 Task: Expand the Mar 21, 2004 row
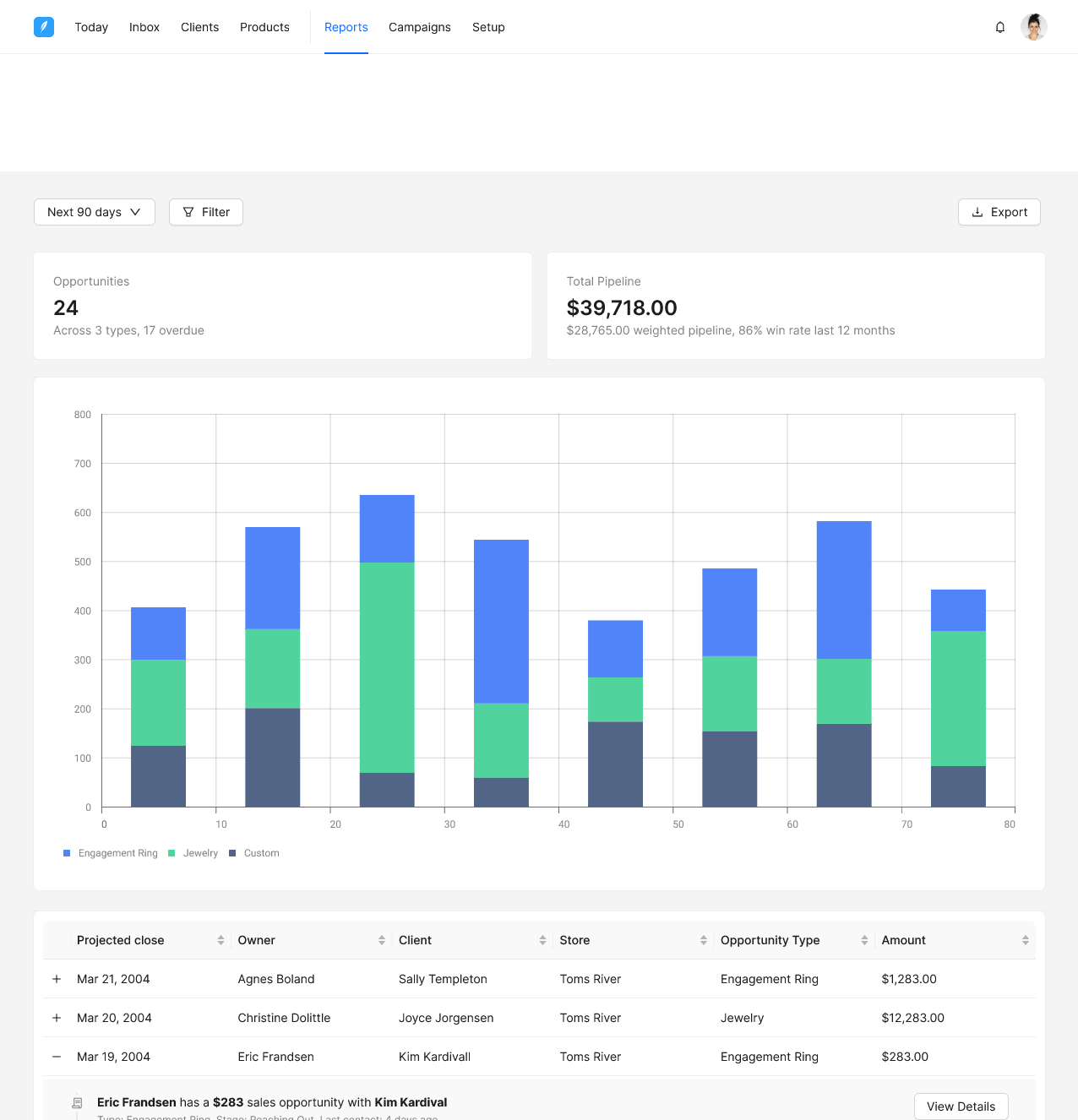click(x=57, y=979)
